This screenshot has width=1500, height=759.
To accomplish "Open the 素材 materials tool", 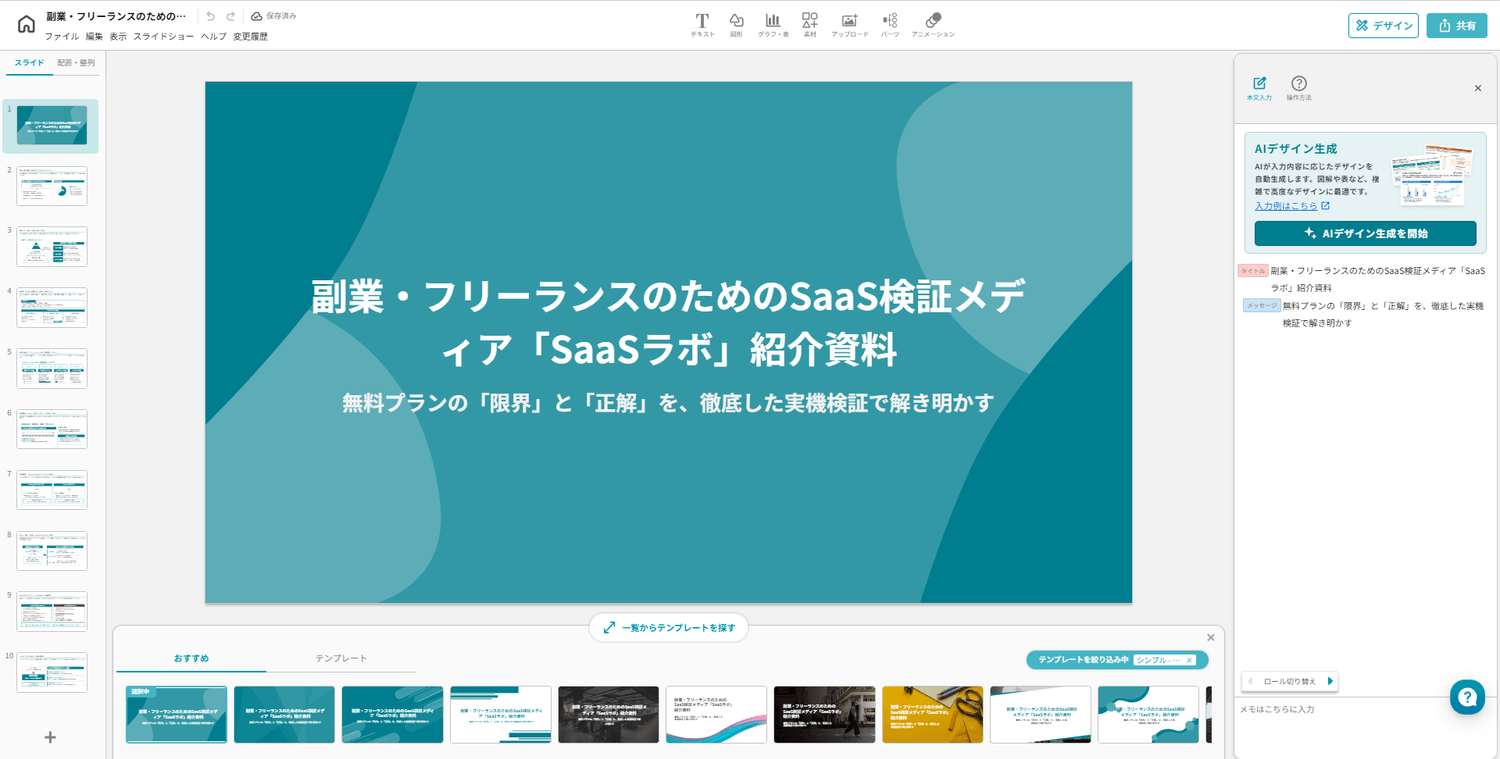I will (x=810, y=25).
